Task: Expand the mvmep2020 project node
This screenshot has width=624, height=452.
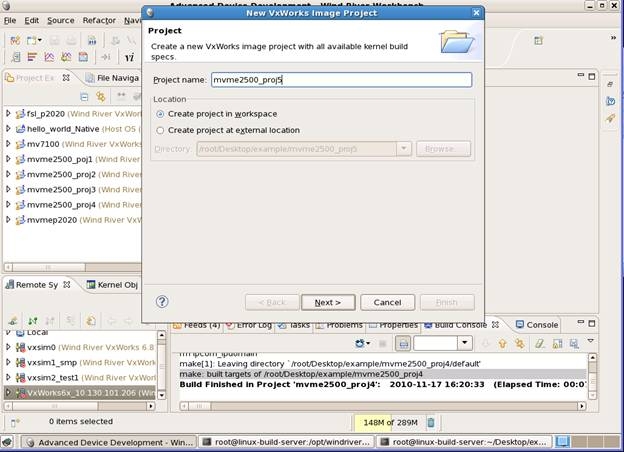Action: click(x=8, y=219)
